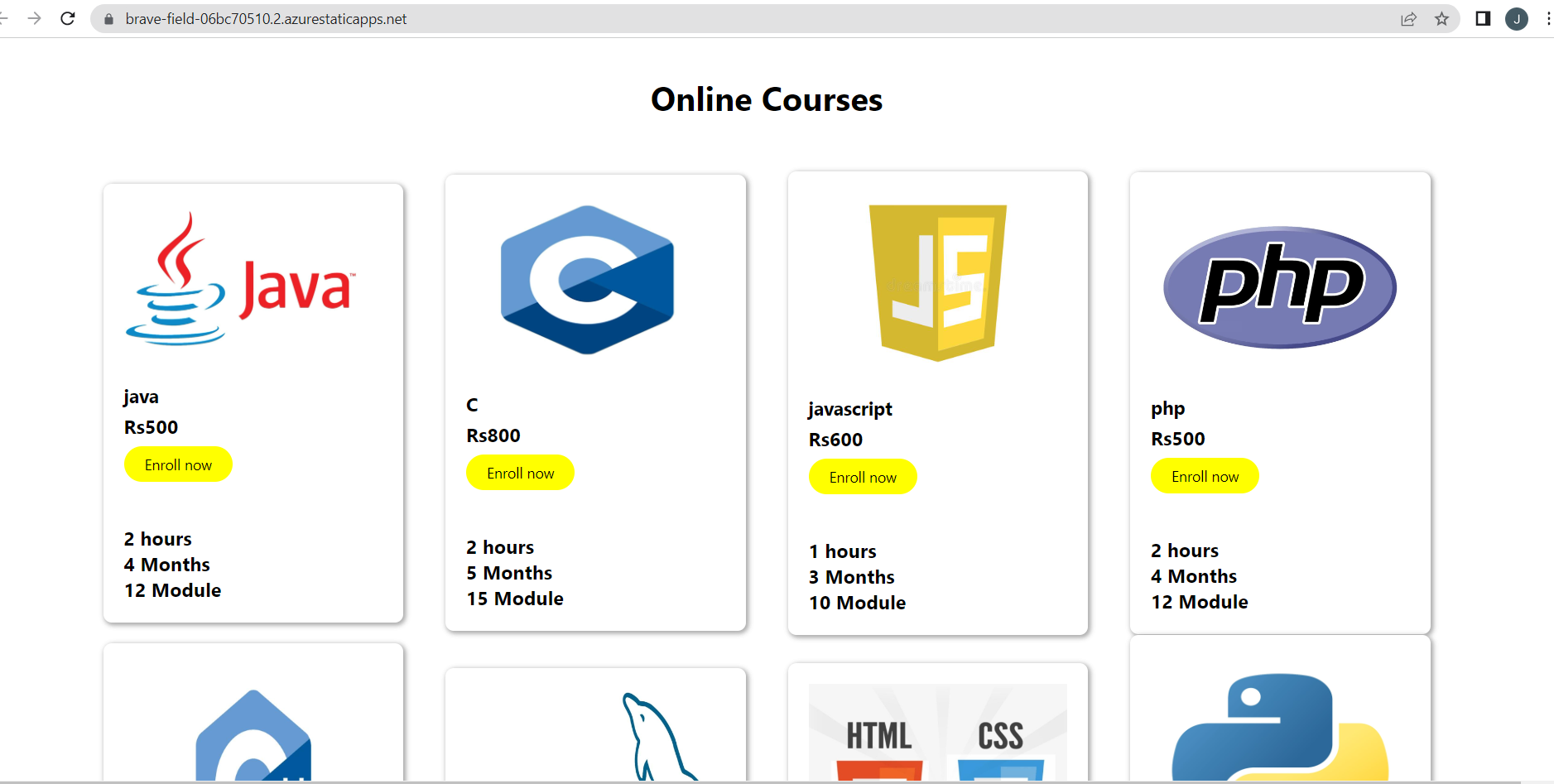Click the browser back arrow
The width and height of the screenshot is (1554, 784).
pyautogui.click(x=7, y=18)
